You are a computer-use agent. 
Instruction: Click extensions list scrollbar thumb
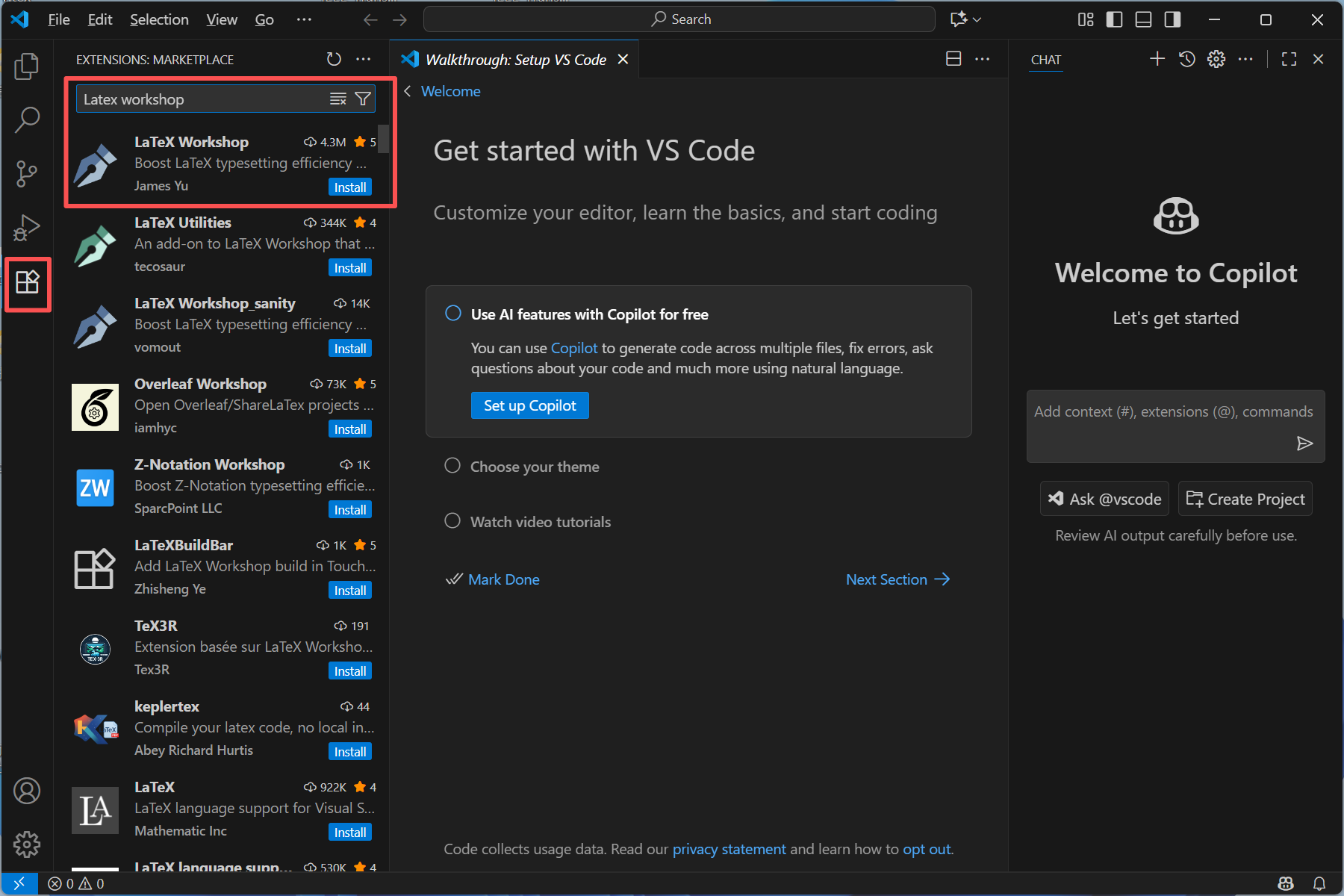(383, 139)
